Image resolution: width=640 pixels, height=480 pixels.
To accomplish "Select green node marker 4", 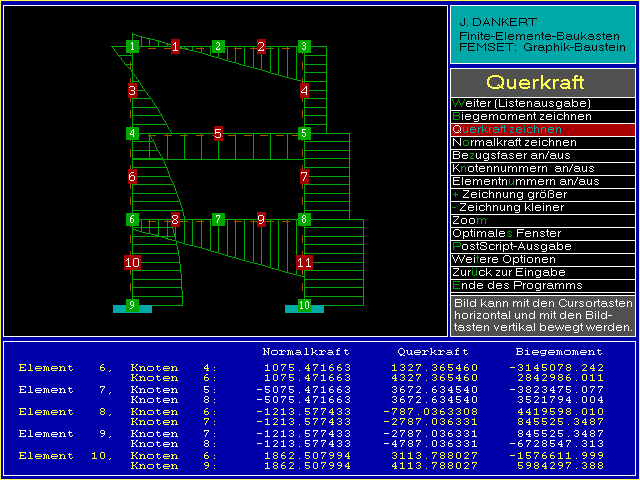I will point(132,133).
